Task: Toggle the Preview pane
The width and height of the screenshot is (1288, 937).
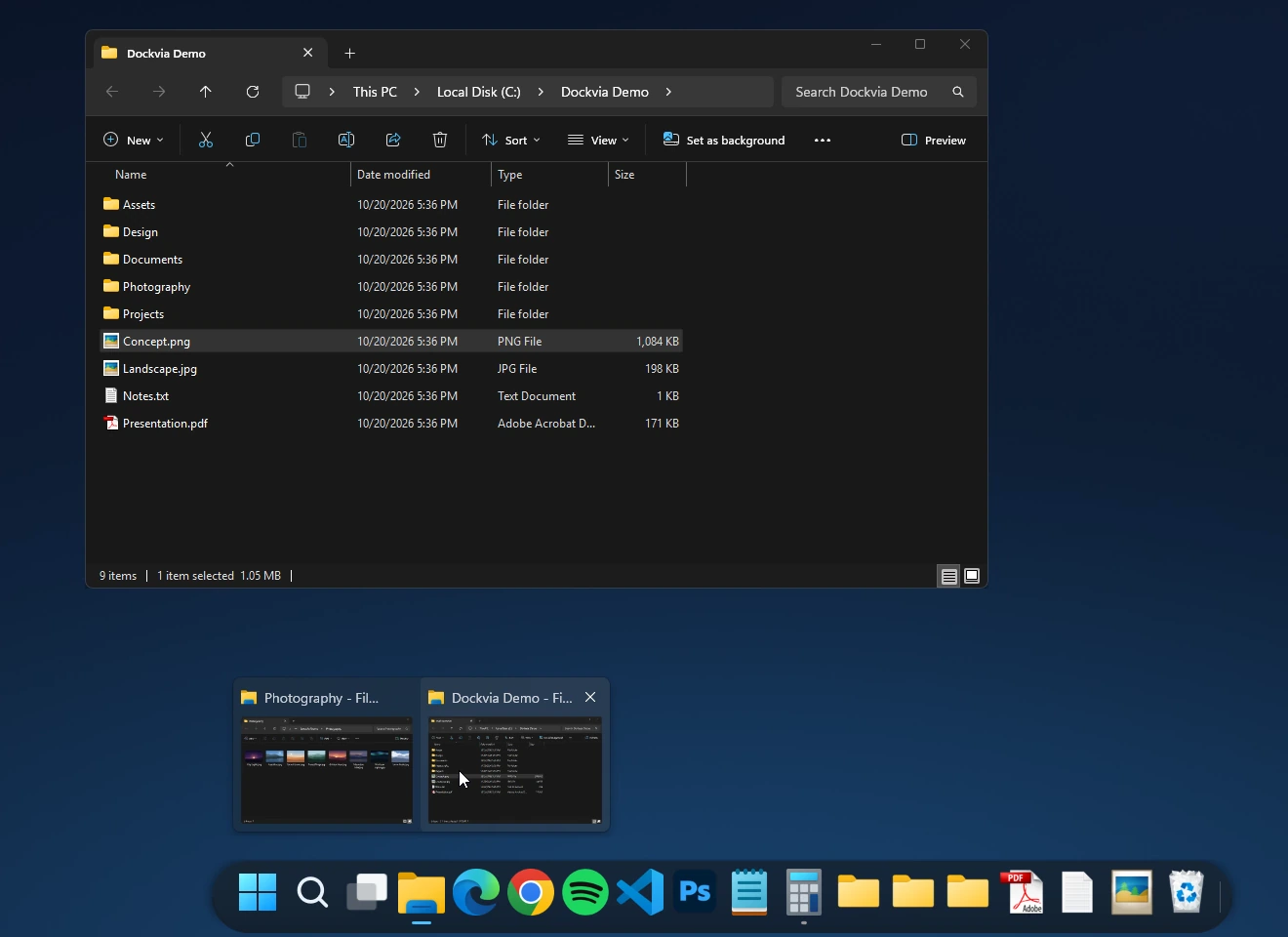Action: (934, 140)
